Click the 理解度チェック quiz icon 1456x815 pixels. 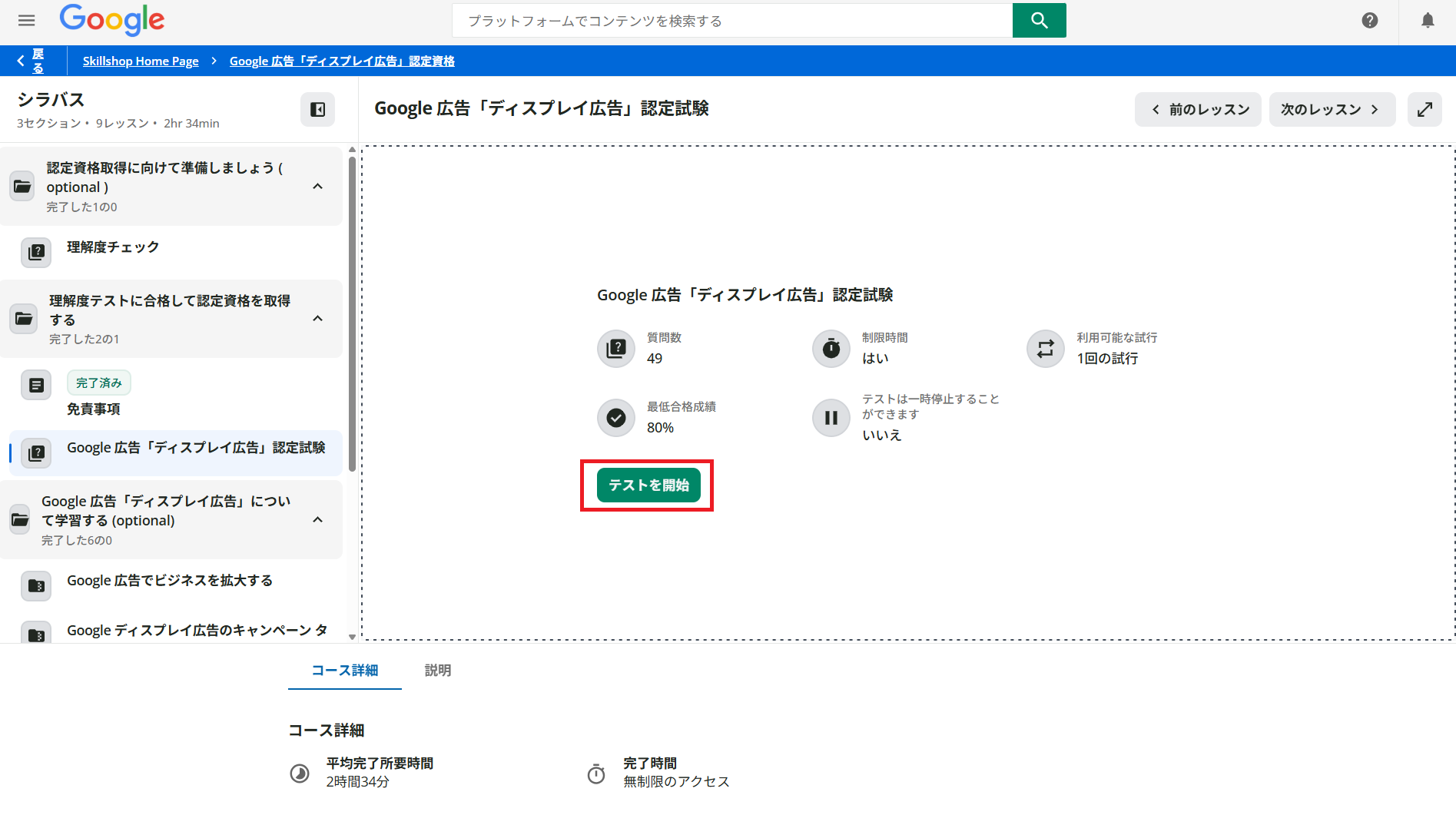coord(36,252)
